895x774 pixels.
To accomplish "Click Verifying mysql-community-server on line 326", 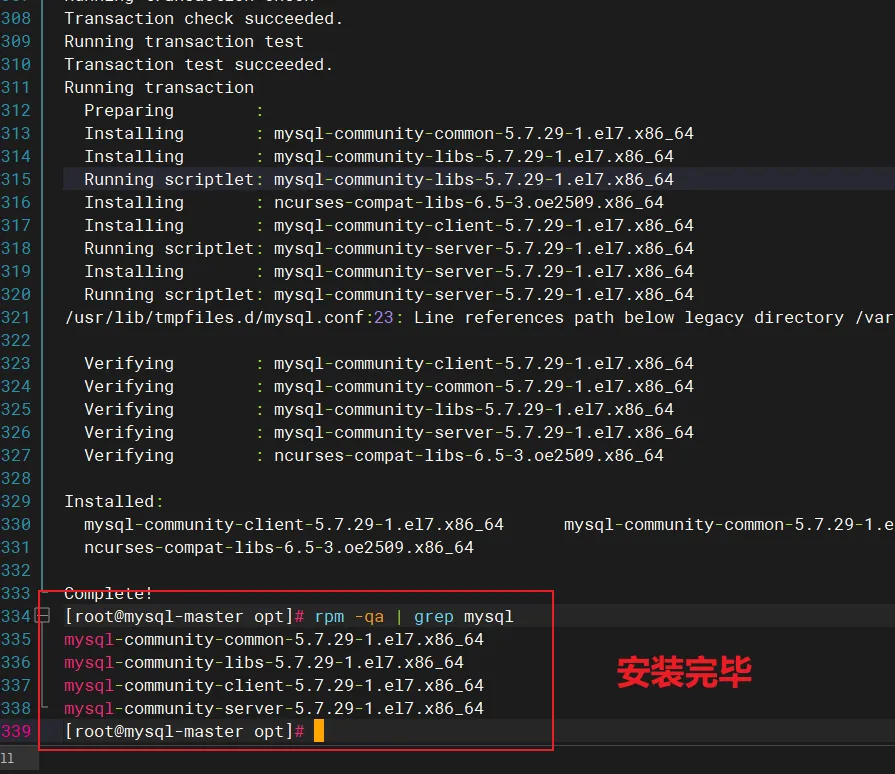I will click(x=389, y=432).
